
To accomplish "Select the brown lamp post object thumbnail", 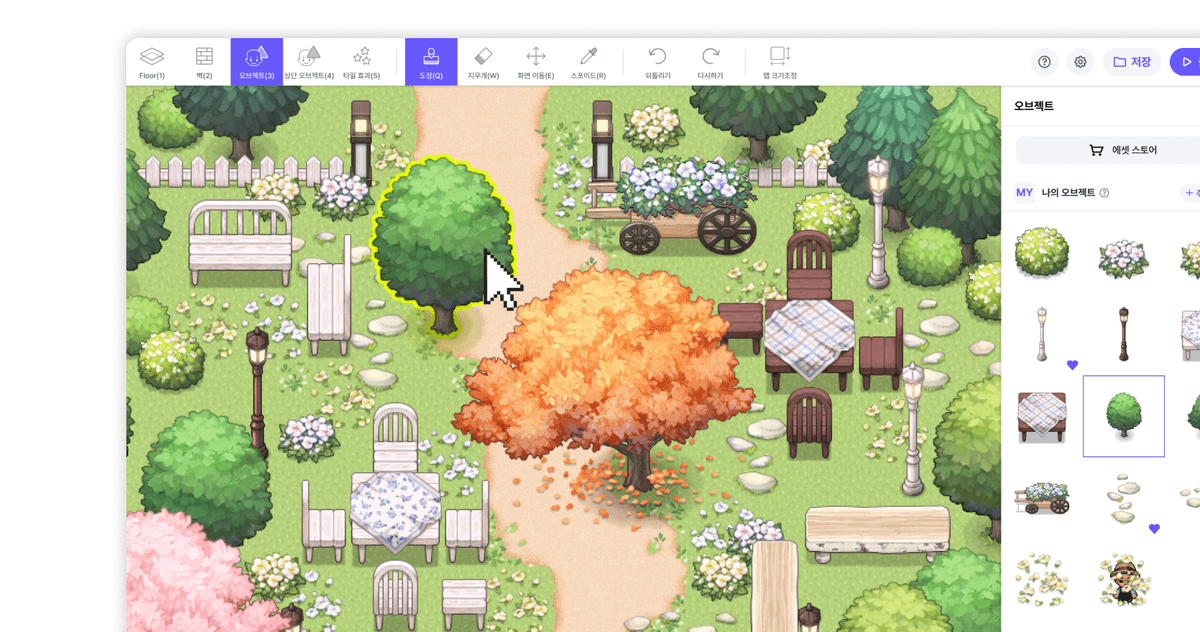I will click(1123, 333).
